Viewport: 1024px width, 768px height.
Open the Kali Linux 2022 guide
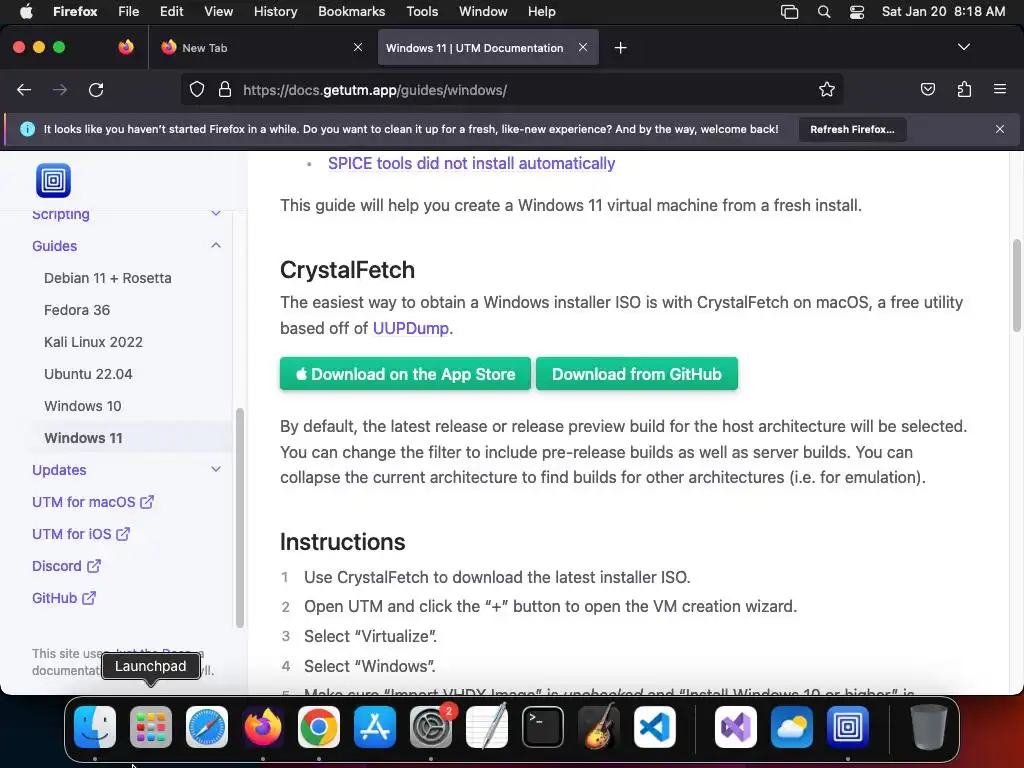coord(93,342)
